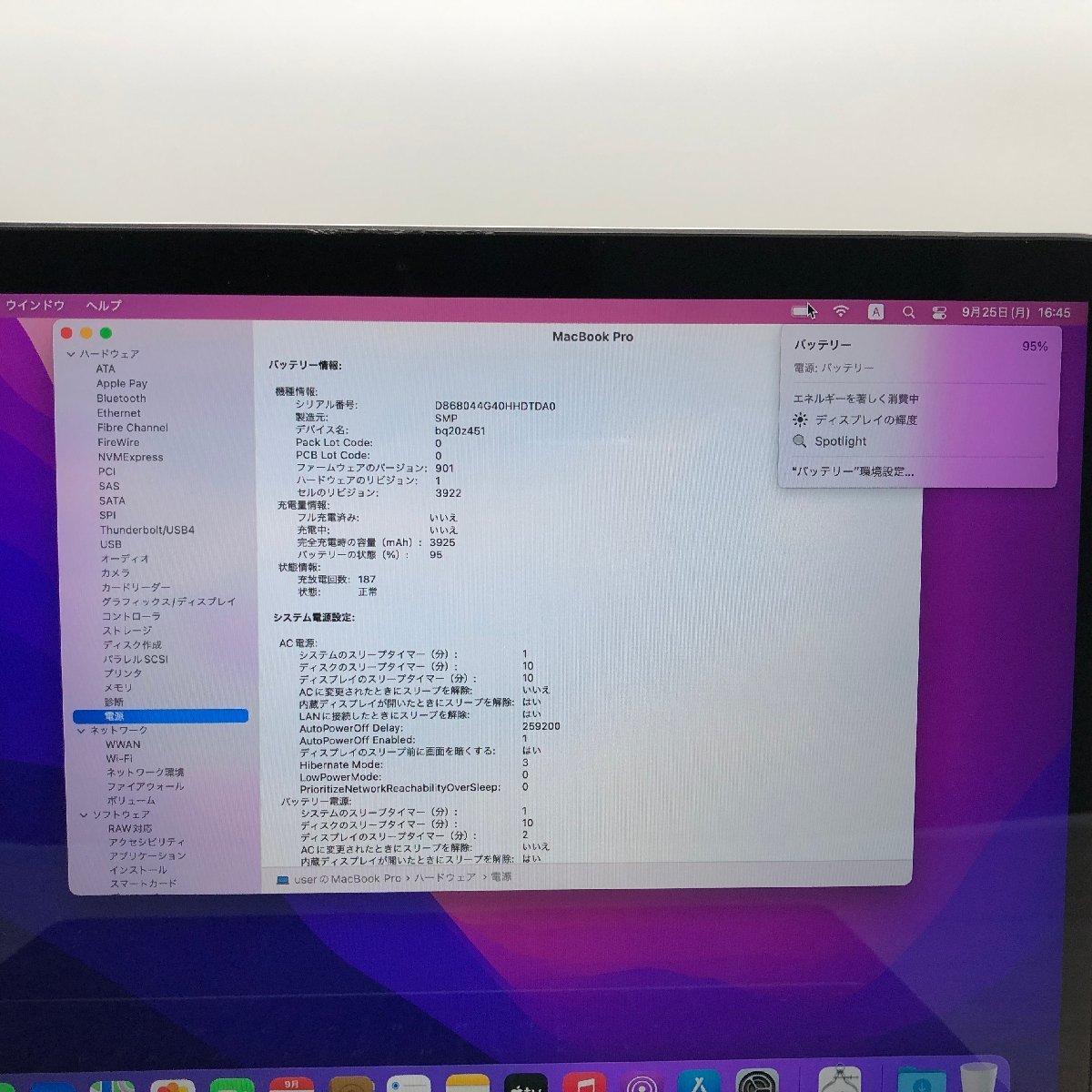Open the Reminders icon in the Dock
Viewport: 1092px width, 1092px height.
pyautogui.click(x=409, y=1084)
